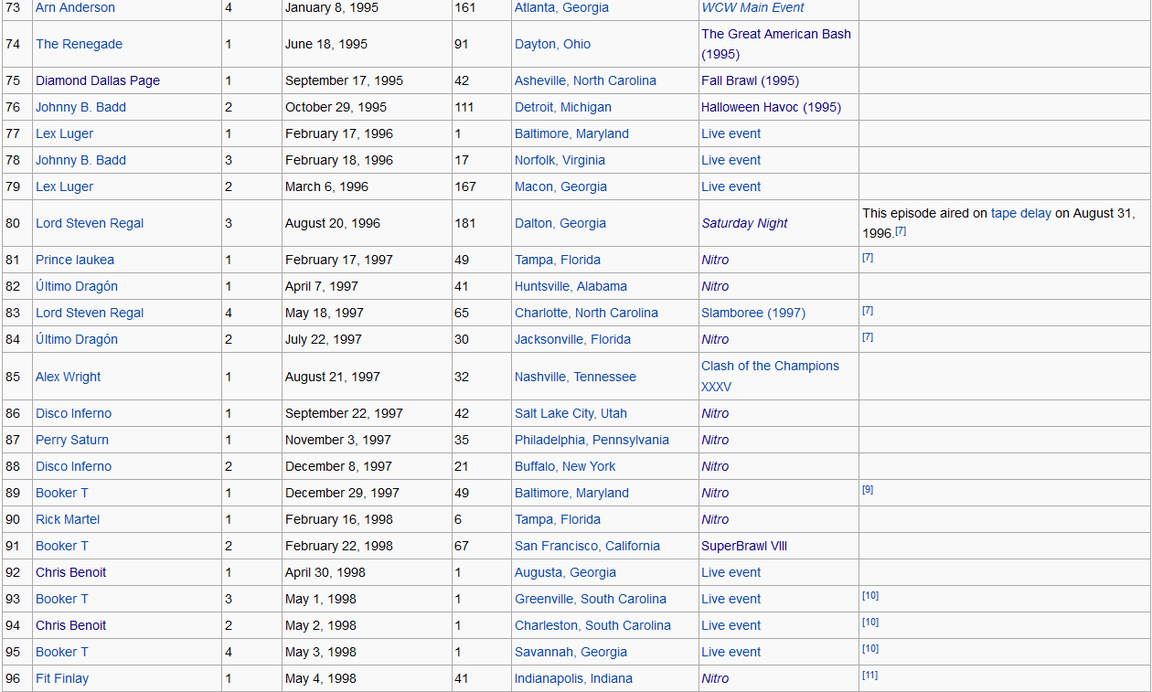The image size is (1152, 692).
Task: Click footnote [7] after August 31, 1996
Action: [900, 231]
